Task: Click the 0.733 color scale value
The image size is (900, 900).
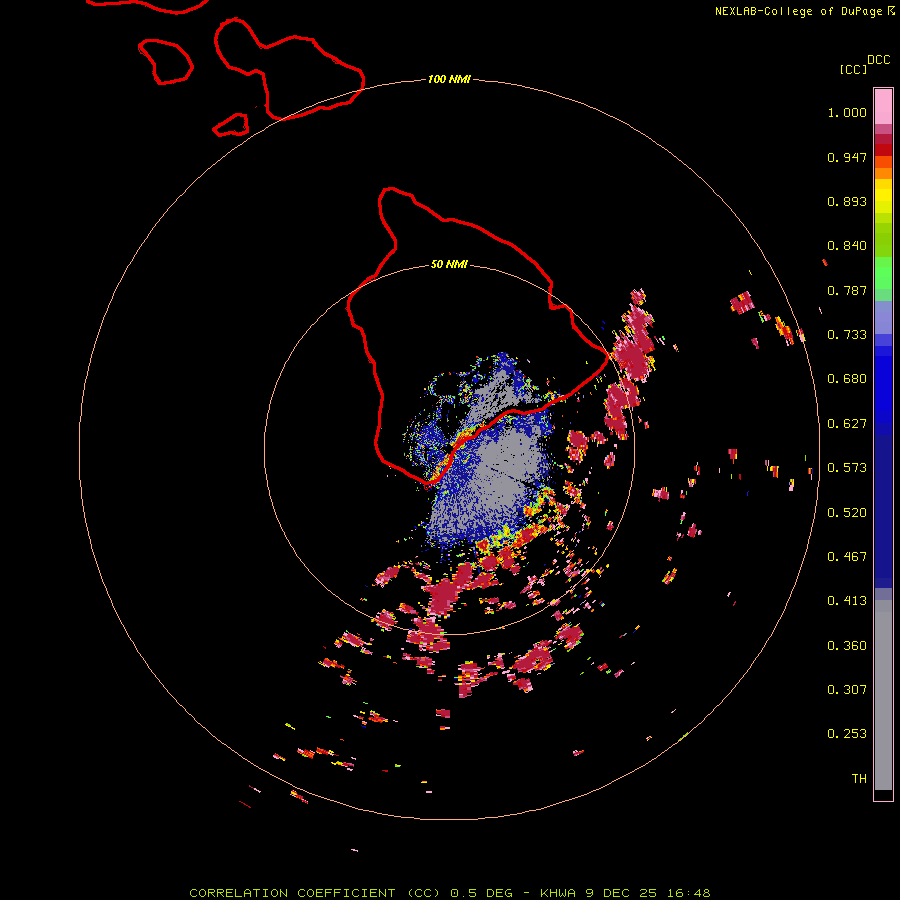Action: click(x=847, y=335)
